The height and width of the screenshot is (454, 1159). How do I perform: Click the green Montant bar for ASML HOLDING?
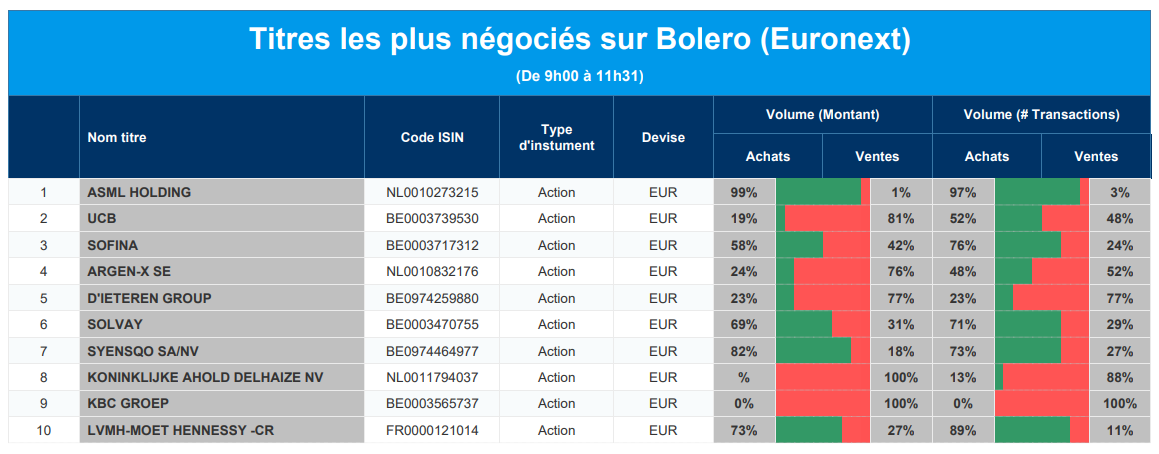(x=818, y=192)
